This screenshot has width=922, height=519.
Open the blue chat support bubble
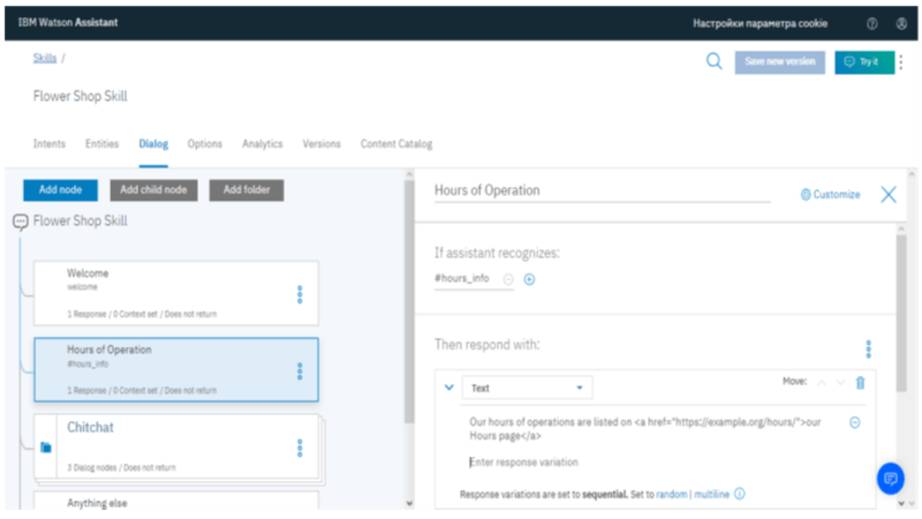(889, 479)
